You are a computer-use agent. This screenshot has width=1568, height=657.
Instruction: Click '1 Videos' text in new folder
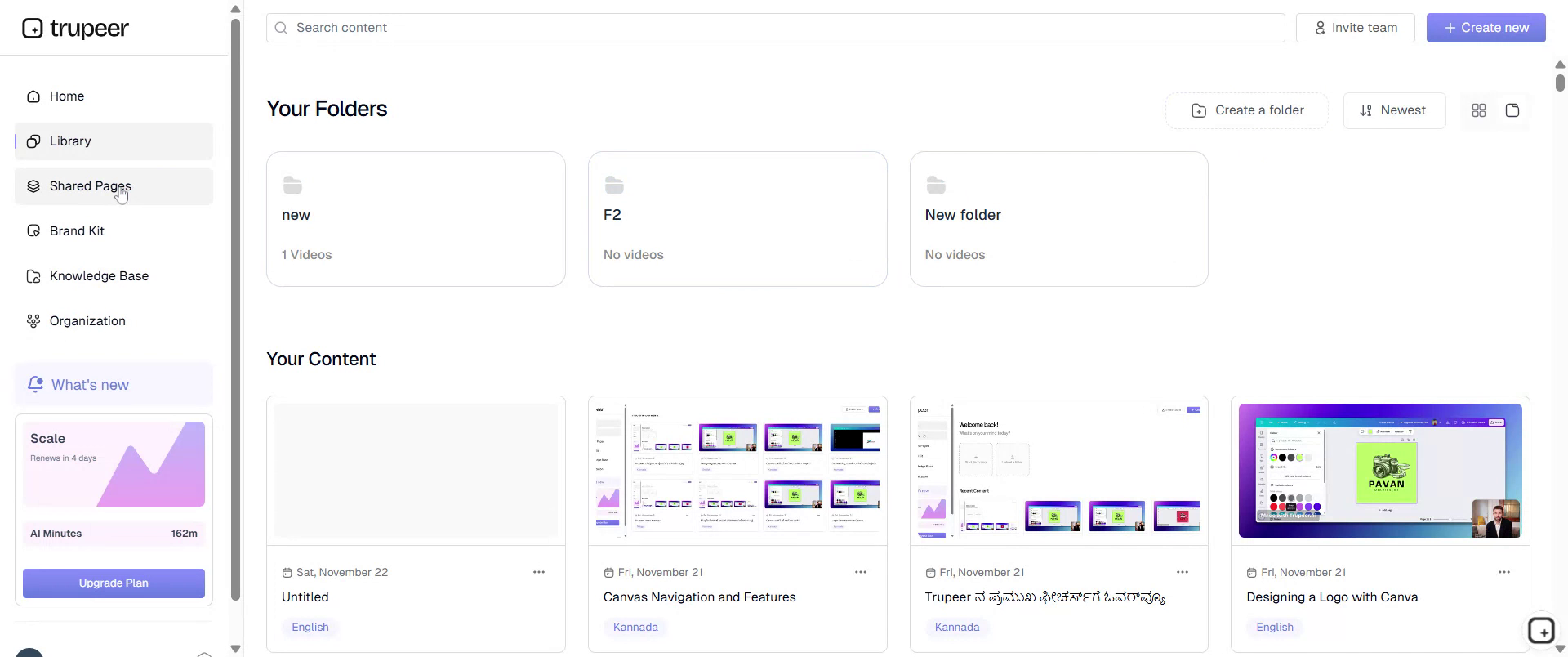307,255
